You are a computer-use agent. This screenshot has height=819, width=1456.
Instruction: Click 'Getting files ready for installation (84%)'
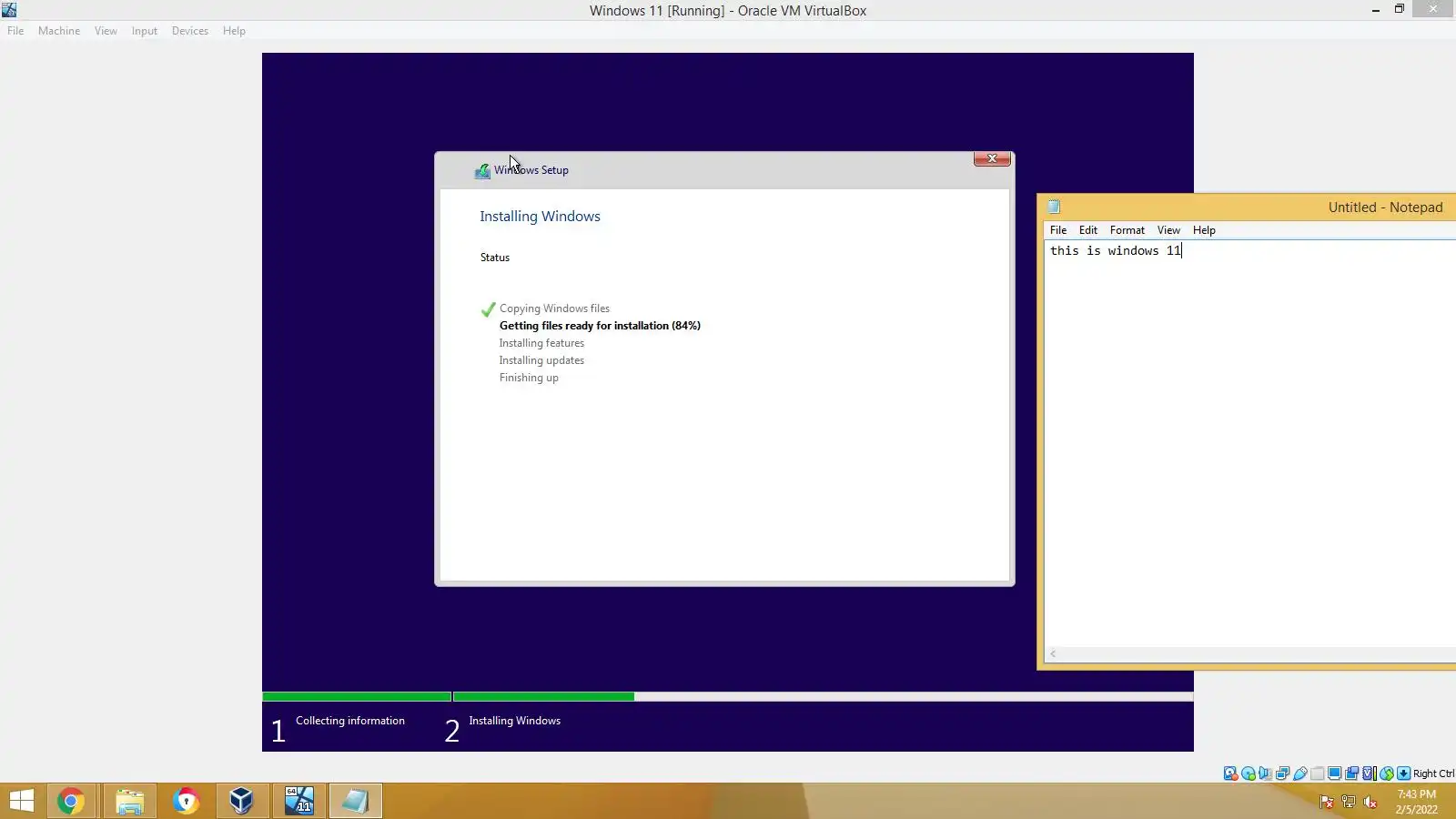(600, 326)
